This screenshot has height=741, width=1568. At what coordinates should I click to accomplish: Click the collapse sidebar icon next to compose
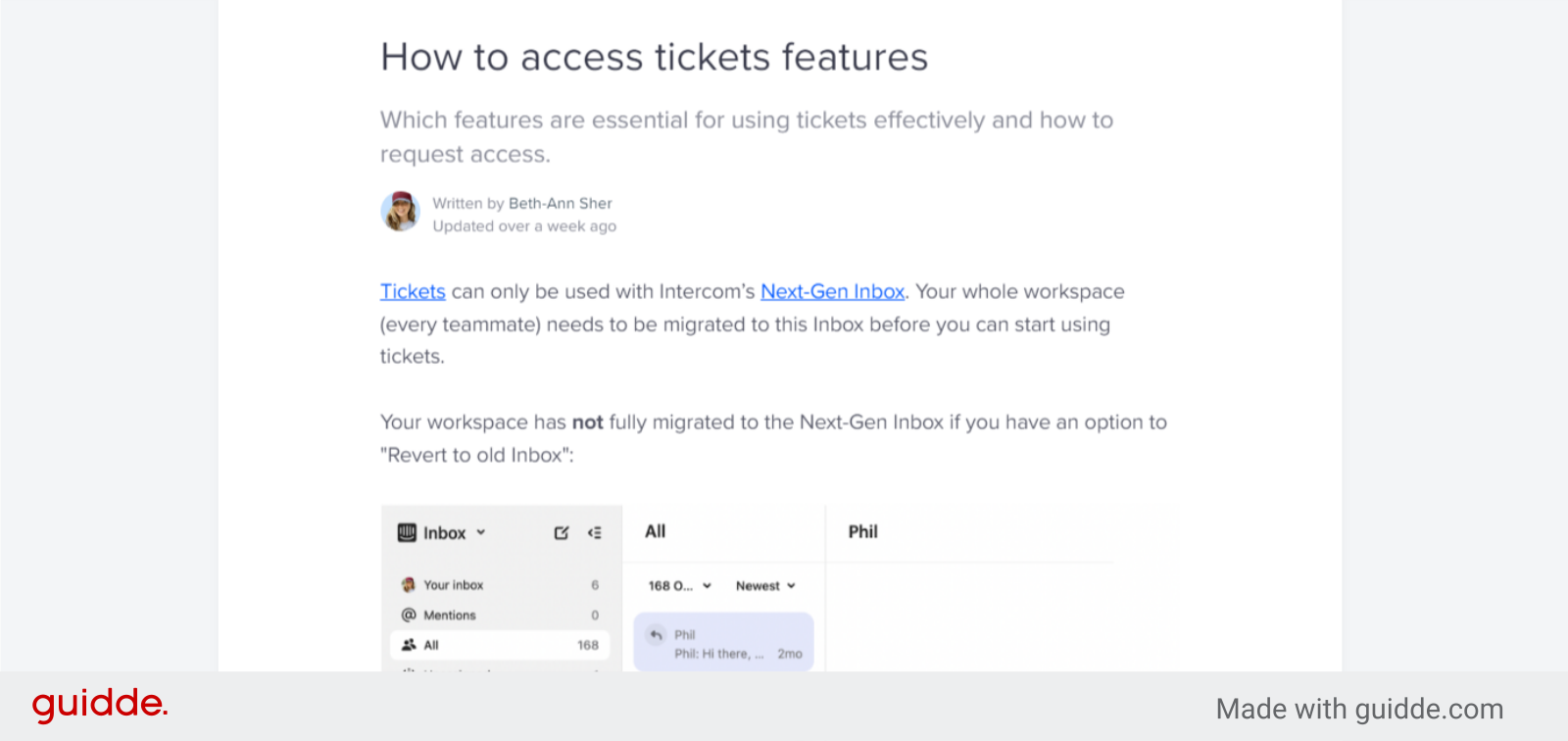594,532
